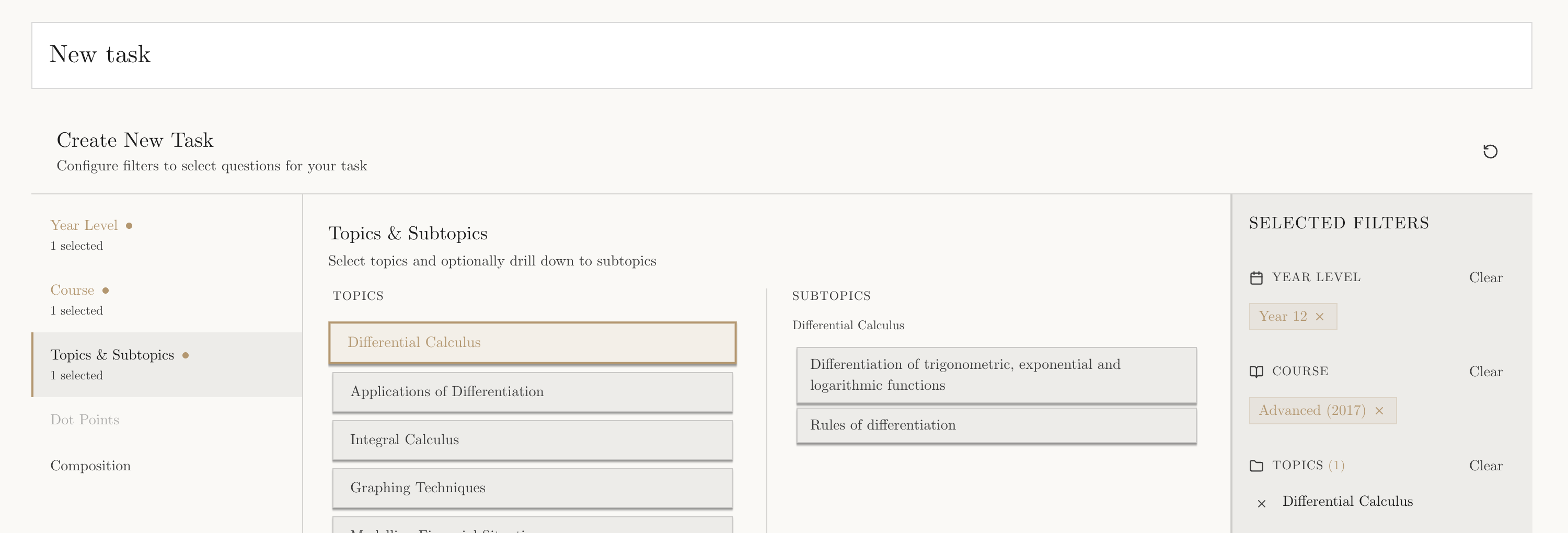Remove the Advanced (2017) course chip
The image size is (1568, 533).
[x=1379, y=411]
